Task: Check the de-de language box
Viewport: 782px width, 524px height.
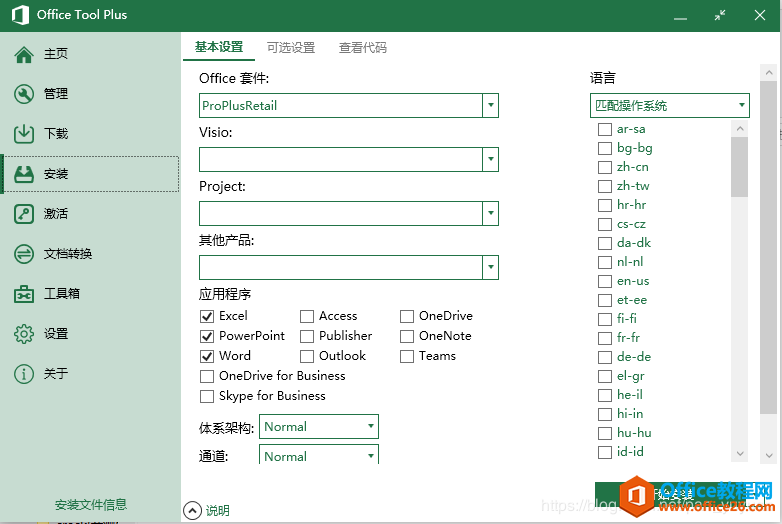Action: (x=605, y=357)
